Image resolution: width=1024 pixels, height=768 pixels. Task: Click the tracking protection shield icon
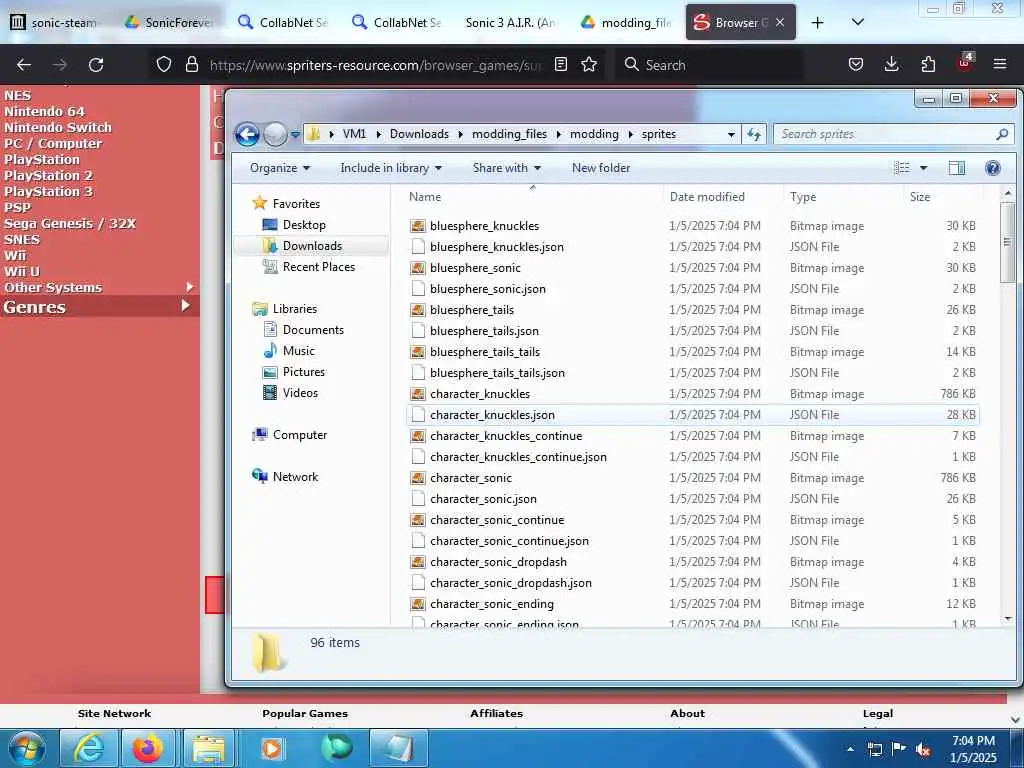coord(164,65)
